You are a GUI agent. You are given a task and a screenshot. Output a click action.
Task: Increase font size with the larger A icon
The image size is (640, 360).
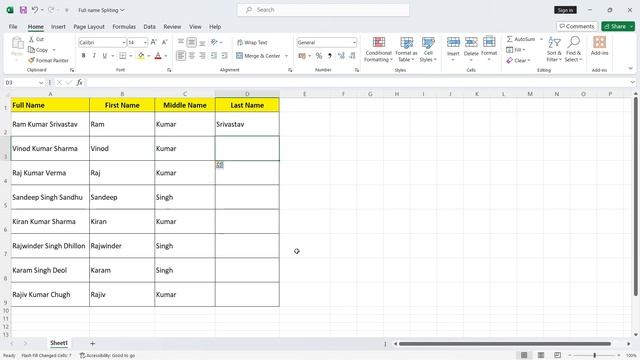154,42
